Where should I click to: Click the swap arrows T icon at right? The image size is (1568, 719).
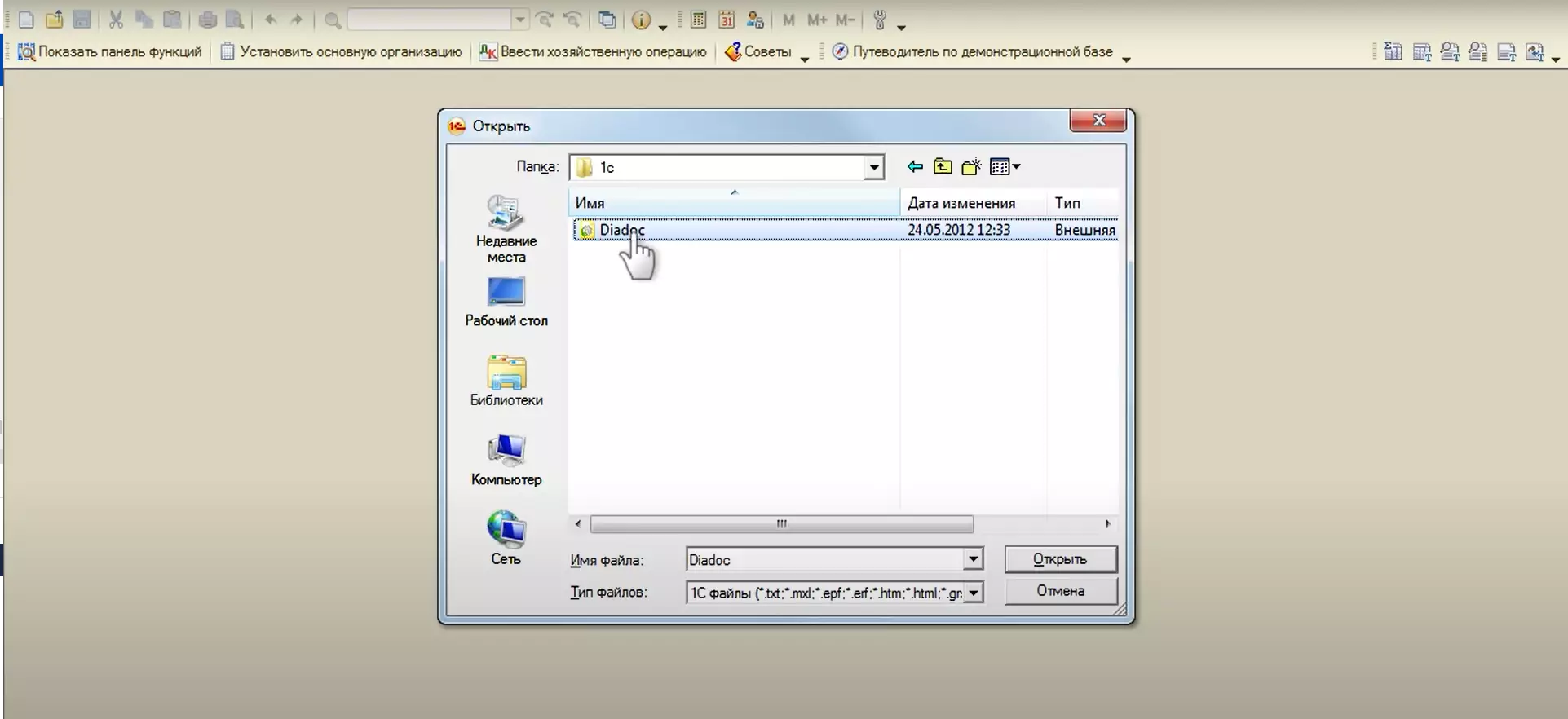tap(1535, 52)
